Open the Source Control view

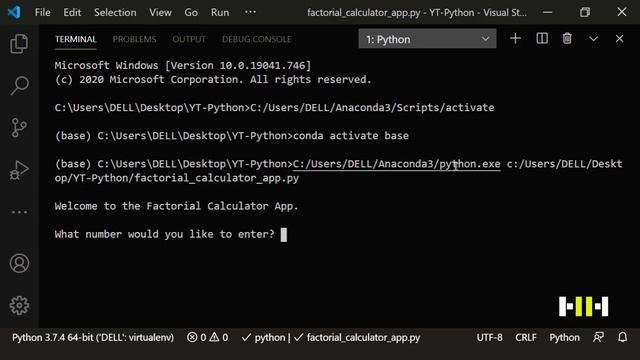tap(19, 128)
